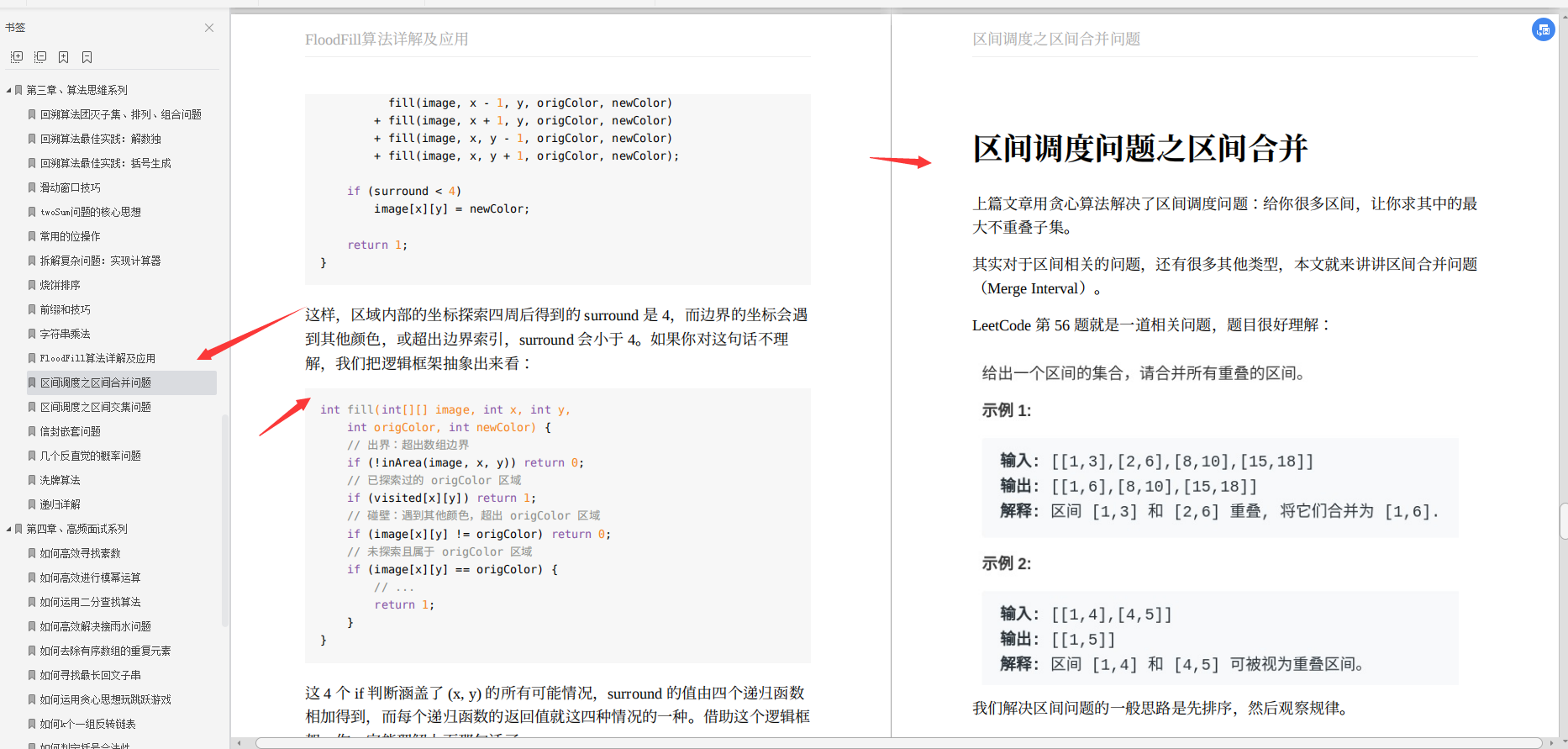
Task: Open bookmark 洗牌算法
Action: (x=61, y=480)
